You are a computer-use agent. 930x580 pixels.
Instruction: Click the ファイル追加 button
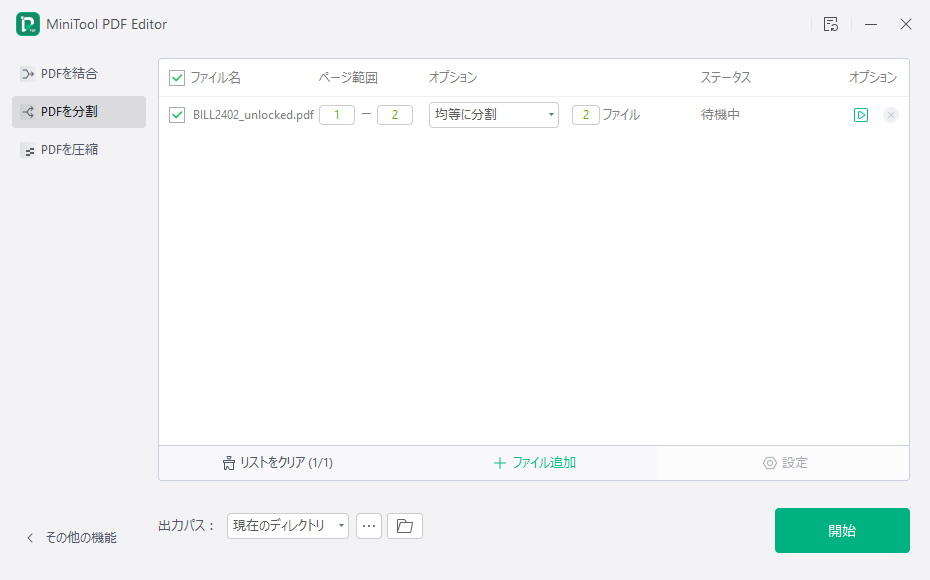pyautogui.click(x=534, y=463)
